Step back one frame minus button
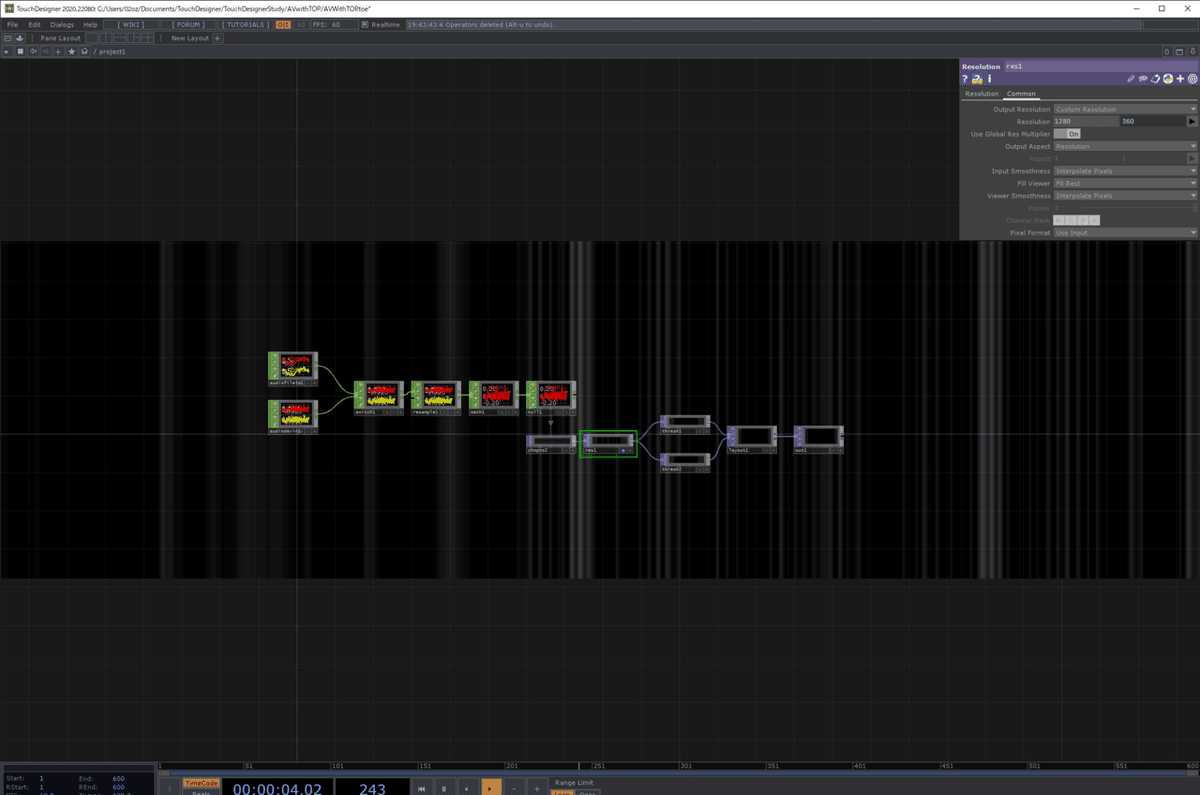This screenshot has width=1200, height=795. coord(514,789)
